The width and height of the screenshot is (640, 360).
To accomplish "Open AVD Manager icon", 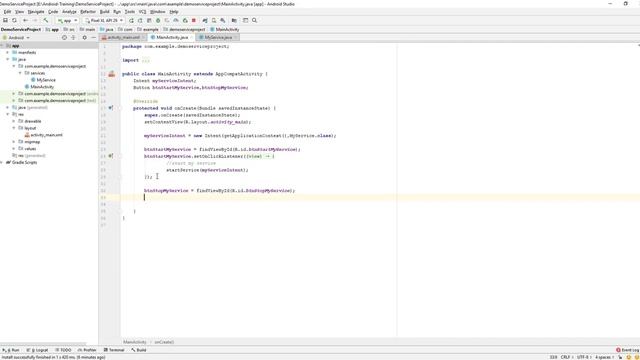I will pyautogui.click(x=214, y=20).
